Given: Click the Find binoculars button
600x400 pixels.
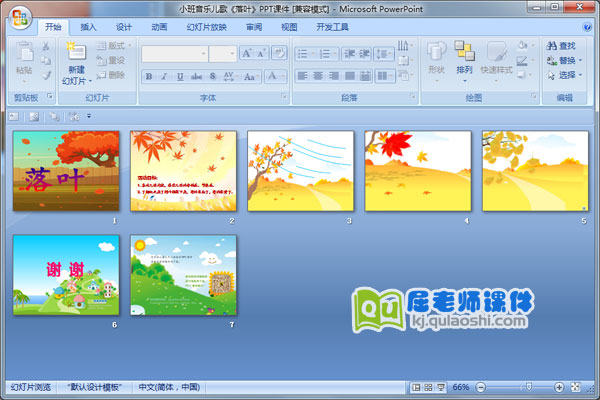Looking at the screenshot, I should (562, 46).
